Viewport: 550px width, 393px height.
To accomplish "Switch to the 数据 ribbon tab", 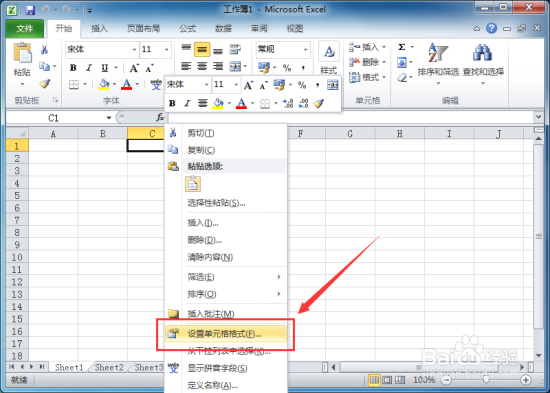I will coord(223,28).
